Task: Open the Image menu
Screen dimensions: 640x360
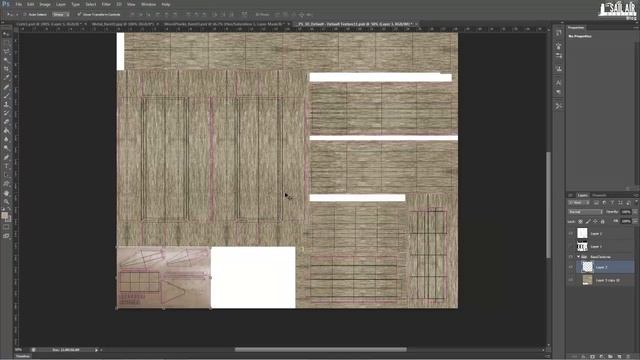Action: 45,4
